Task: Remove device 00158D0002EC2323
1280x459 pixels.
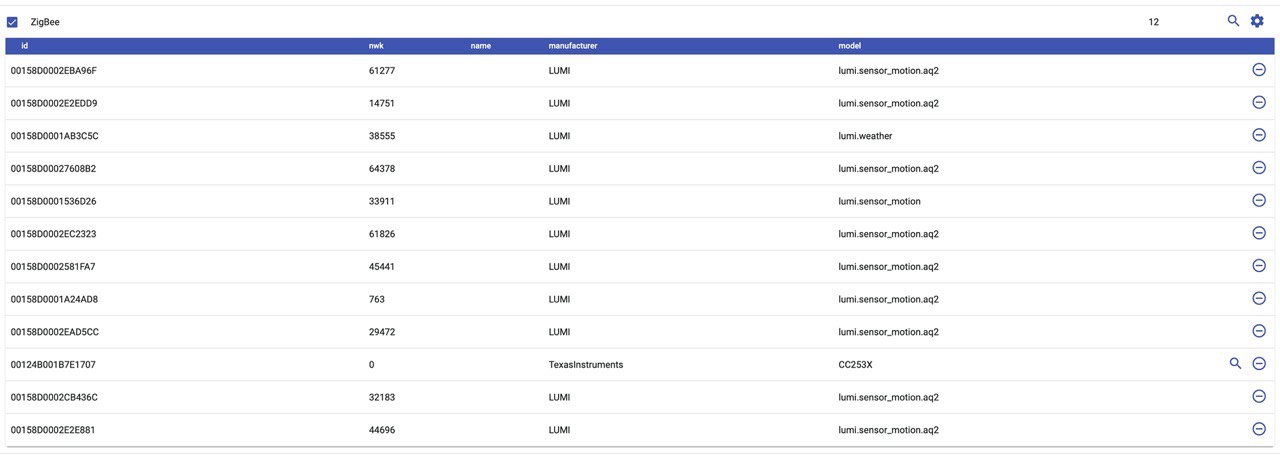Action: coord(1259,233)
